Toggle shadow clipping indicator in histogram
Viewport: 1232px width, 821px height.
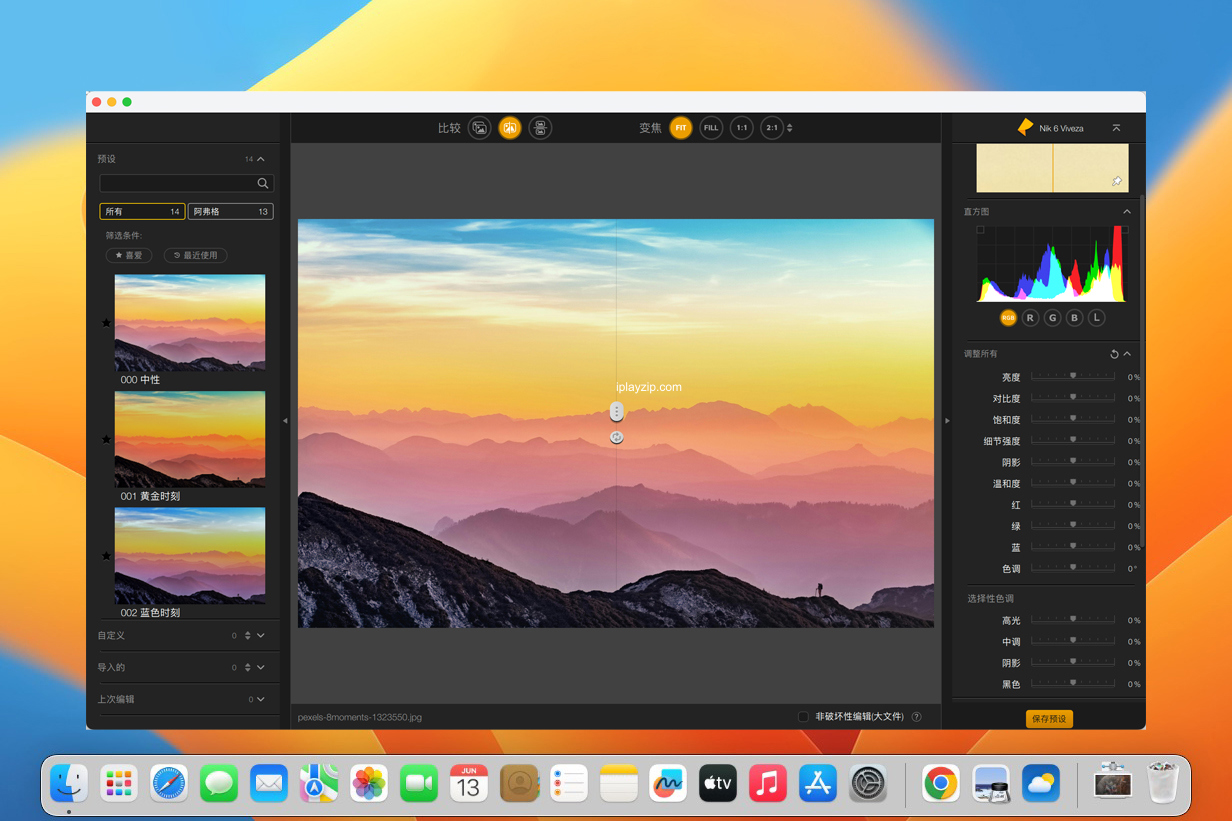coord(980,230)
